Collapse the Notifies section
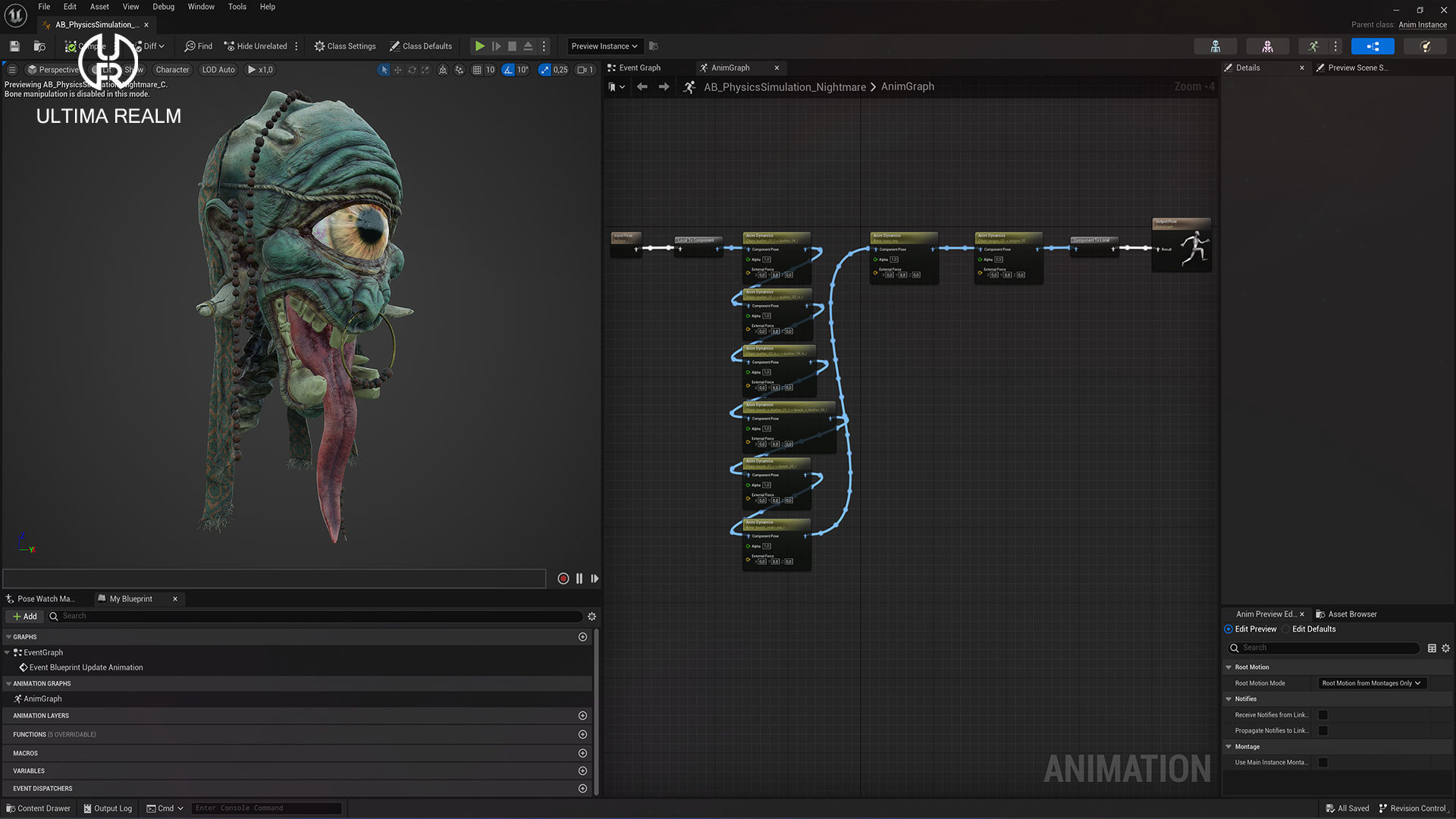The image size is (1456, 819). 1228,699
